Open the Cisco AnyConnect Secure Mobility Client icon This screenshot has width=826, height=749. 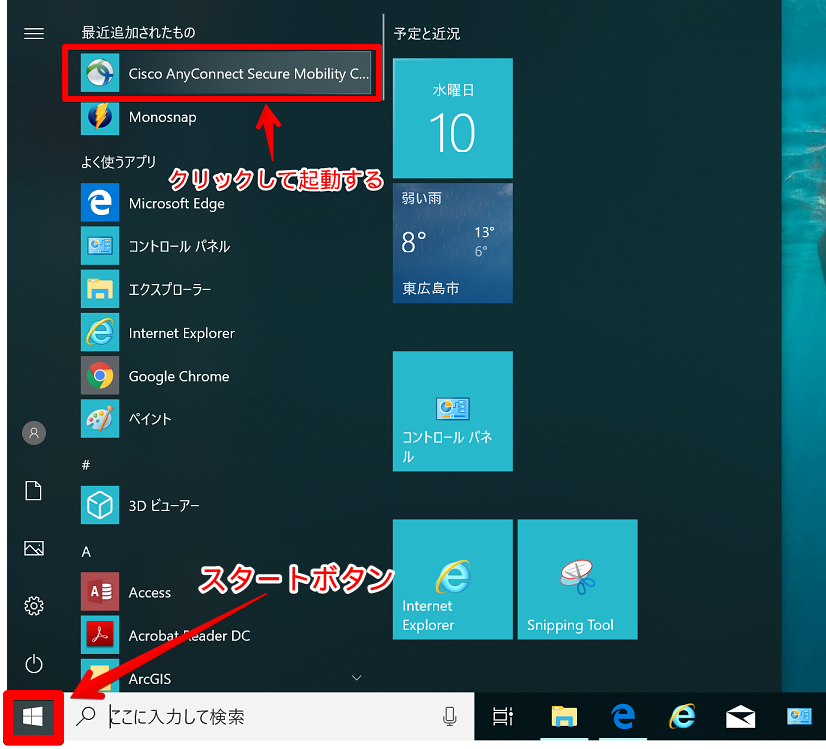pos(100,73)
